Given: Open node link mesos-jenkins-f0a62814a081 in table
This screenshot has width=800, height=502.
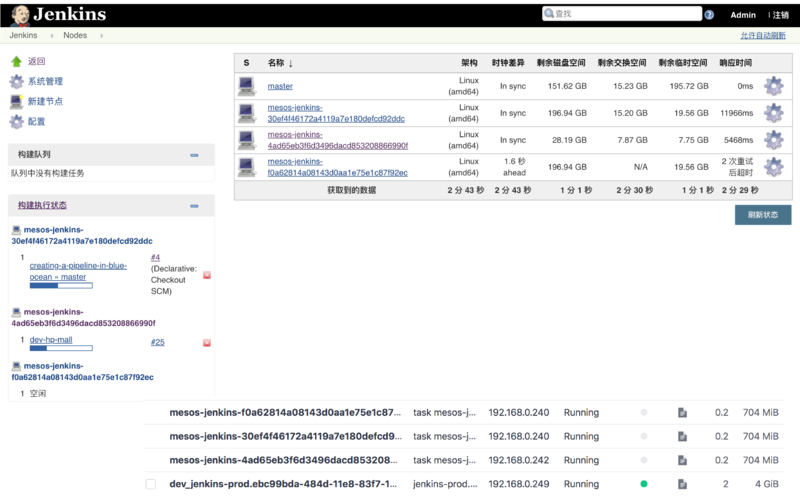Looking at the screenshot, I should point(338,167).
